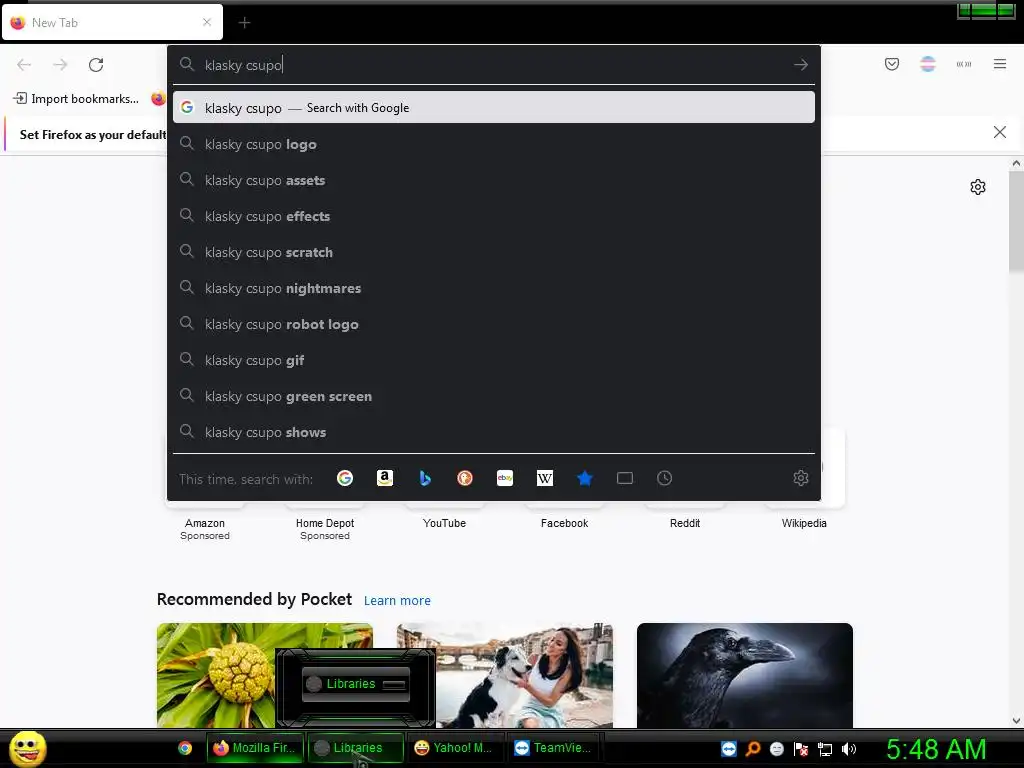Screen dimensions: 1024x768
Task: Open the raven Pocket story thumbnail
Action: (744, 675)
